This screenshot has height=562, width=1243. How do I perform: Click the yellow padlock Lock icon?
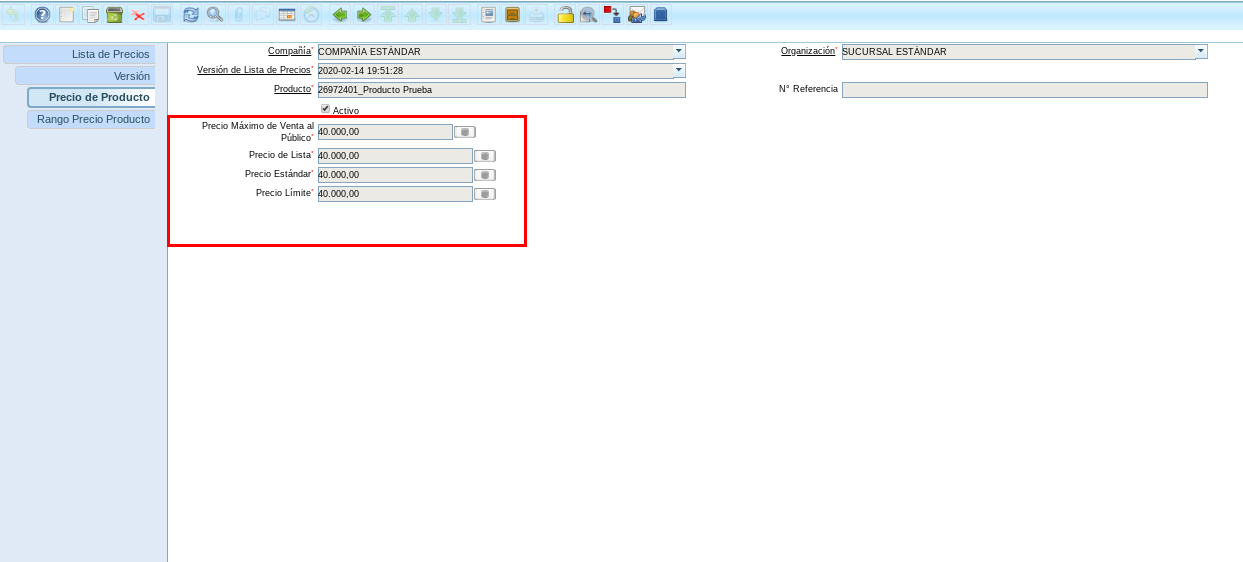[565, 15]
